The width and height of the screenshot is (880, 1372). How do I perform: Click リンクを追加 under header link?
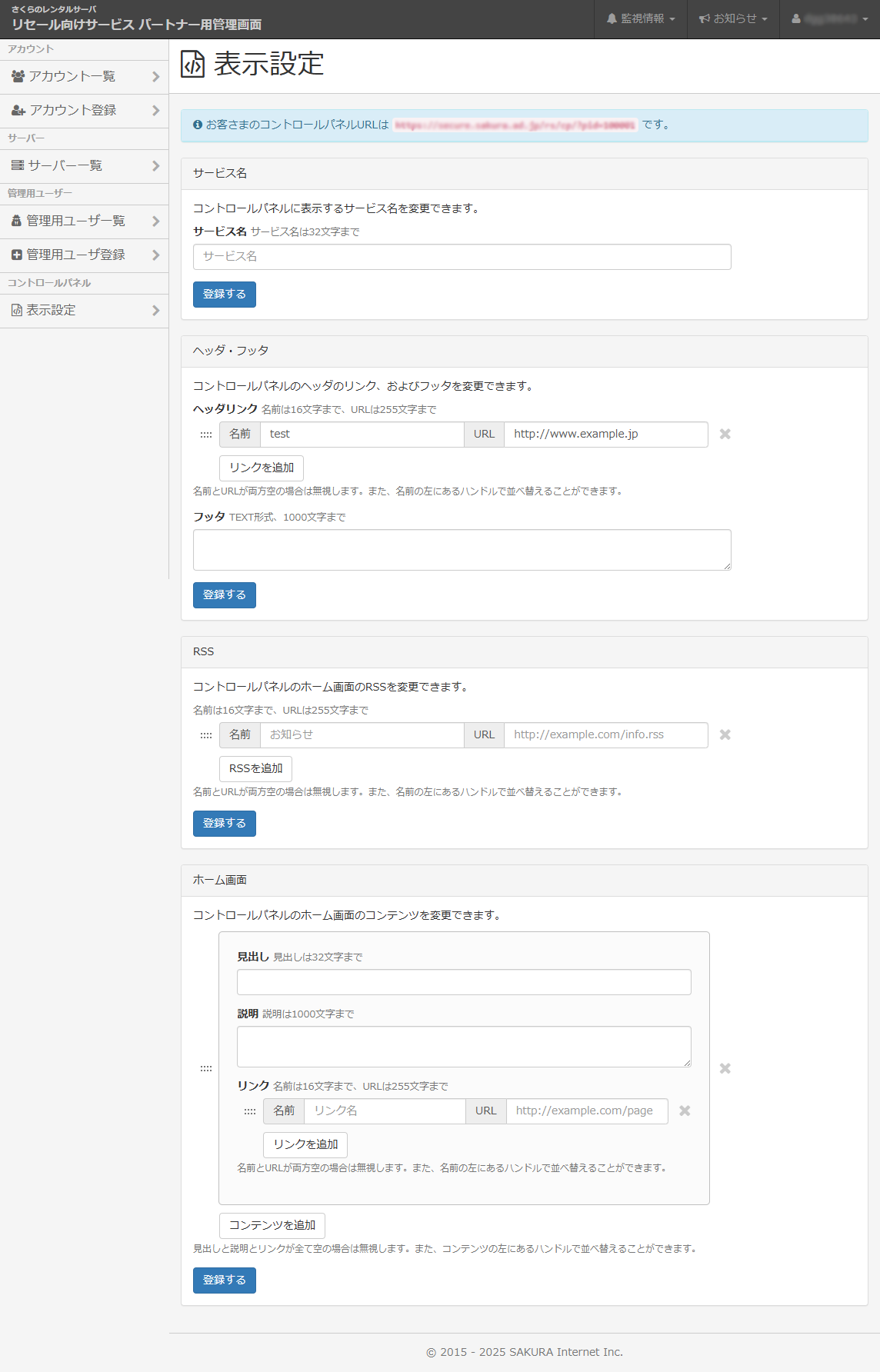pos(262,468)
